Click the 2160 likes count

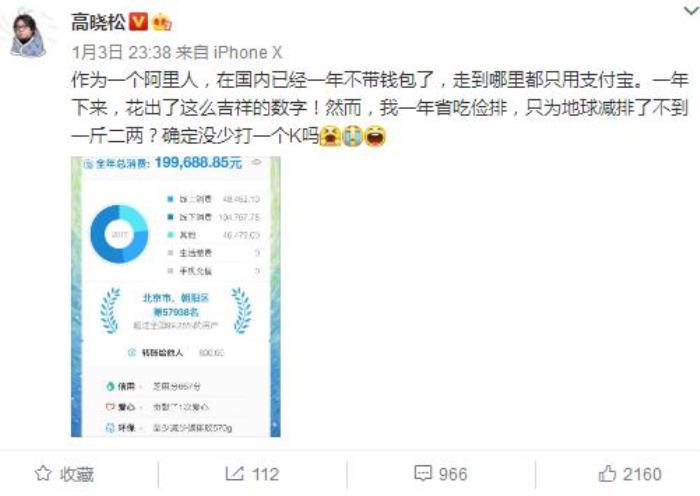(x=642, y=474)
